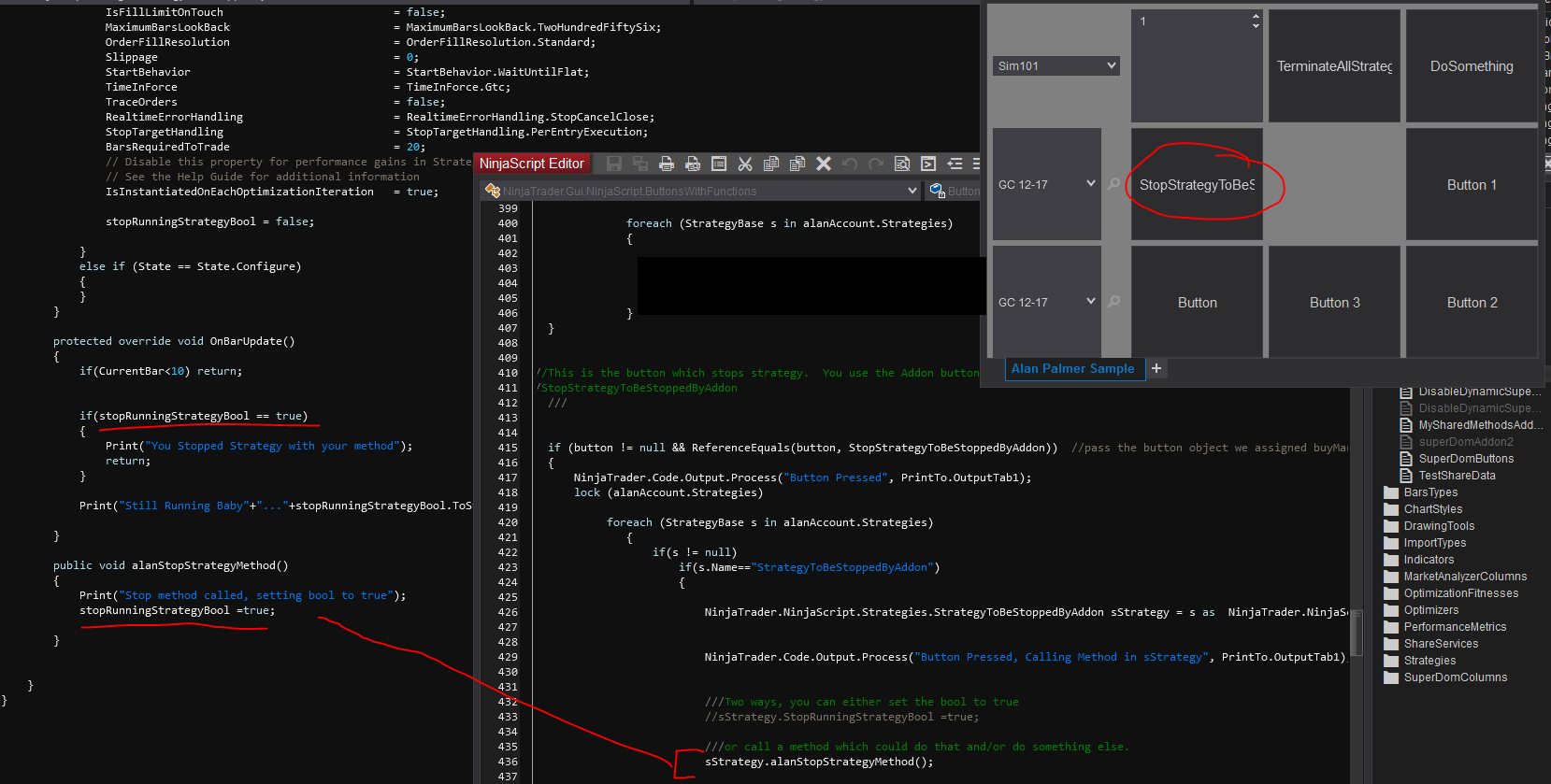
Task: Click the Save All icon in editor toolbar
Action: pos(640,164)
